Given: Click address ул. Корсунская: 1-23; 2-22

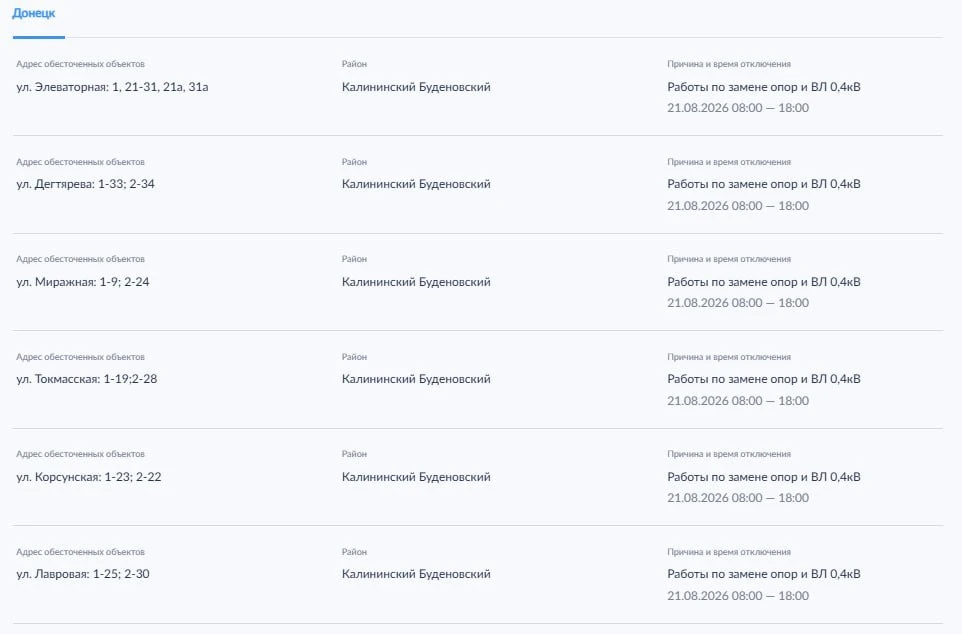Looking at the screenshot, I should 89,477.
